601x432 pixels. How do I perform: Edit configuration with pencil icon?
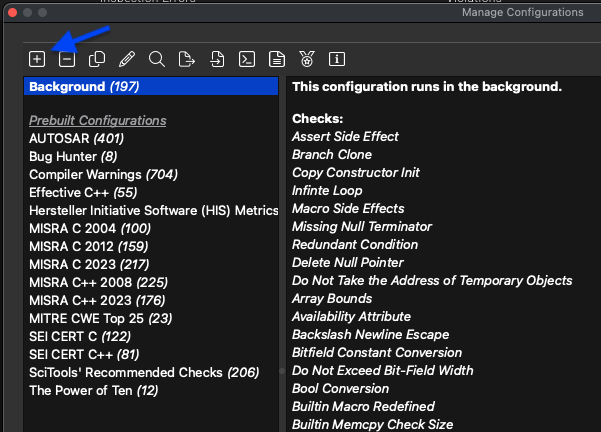(x=127, y=59)
